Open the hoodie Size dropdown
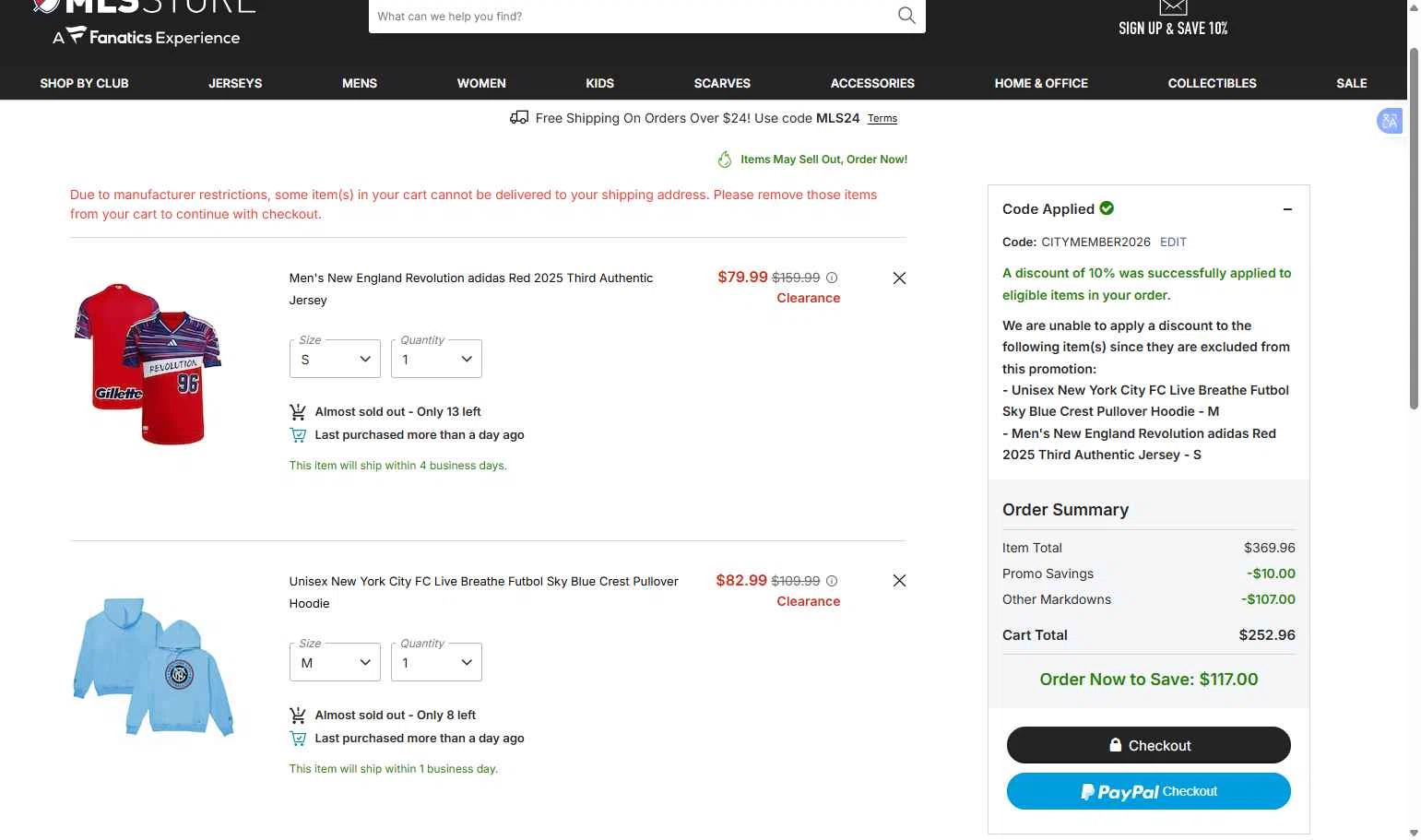 [335, 662]
